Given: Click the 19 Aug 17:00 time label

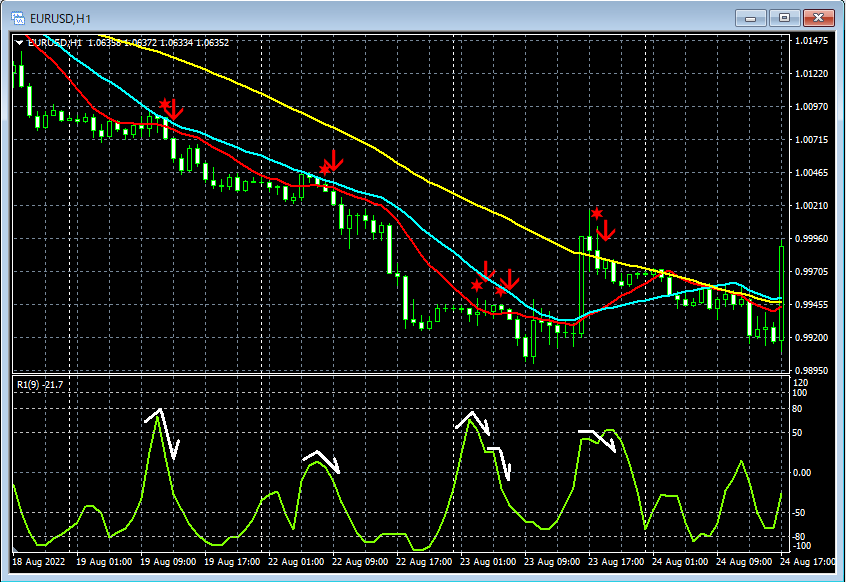Looking at the screenshot, I should tap(232, 561).
